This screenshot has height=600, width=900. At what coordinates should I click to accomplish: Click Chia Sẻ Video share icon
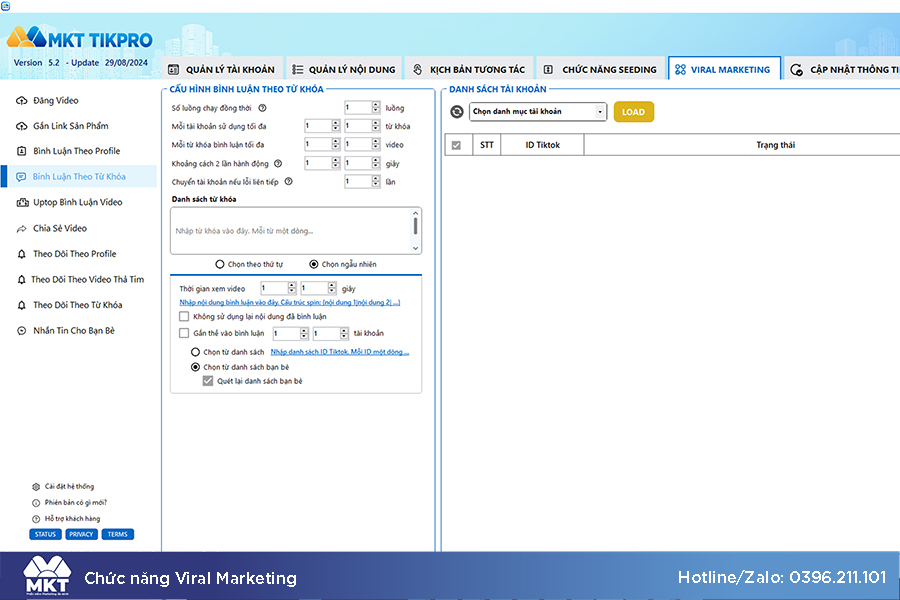pos(21,229)
